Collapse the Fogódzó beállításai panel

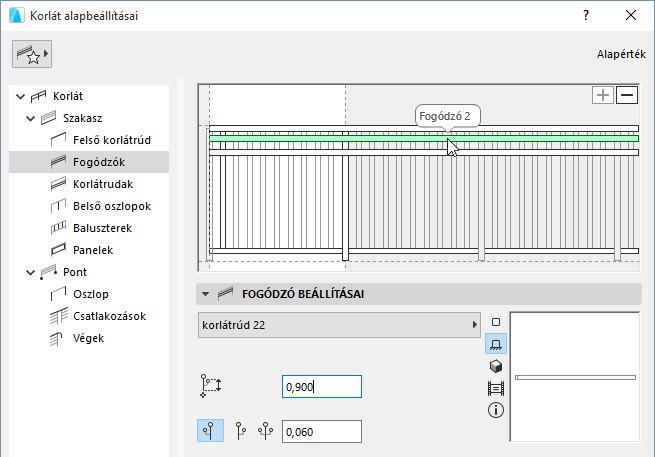tap(206, 294)
